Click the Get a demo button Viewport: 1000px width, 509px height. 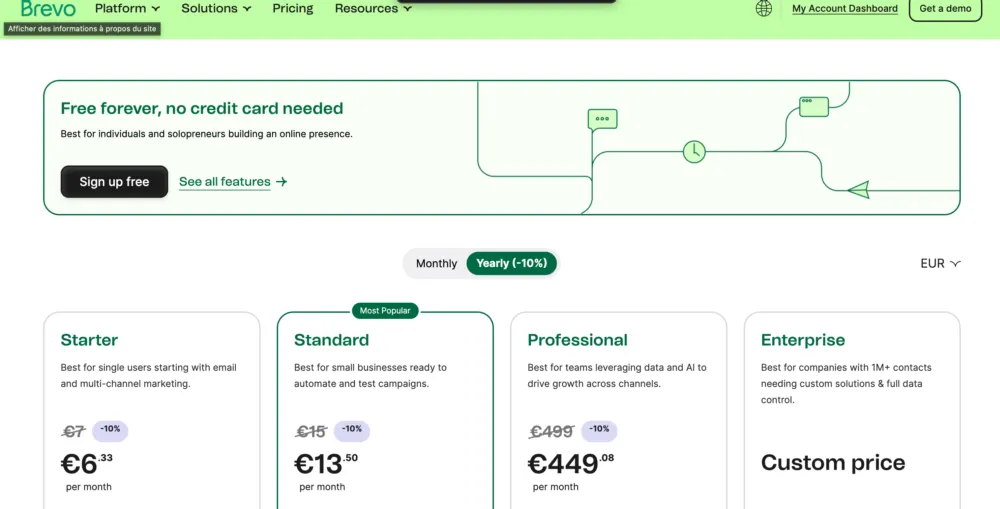coord(945,9)
